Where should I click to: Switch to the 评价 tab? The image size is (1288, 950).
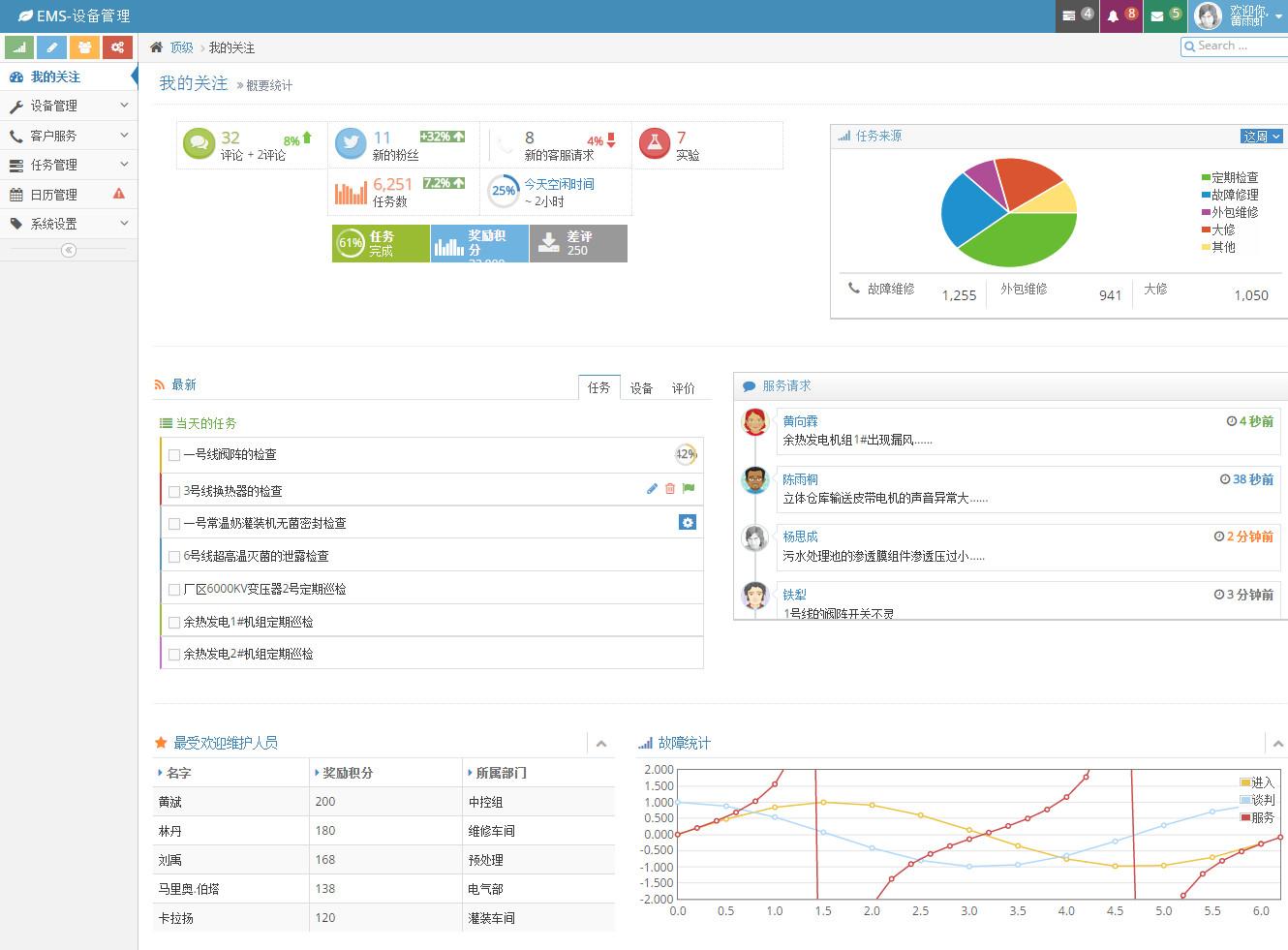683,388
